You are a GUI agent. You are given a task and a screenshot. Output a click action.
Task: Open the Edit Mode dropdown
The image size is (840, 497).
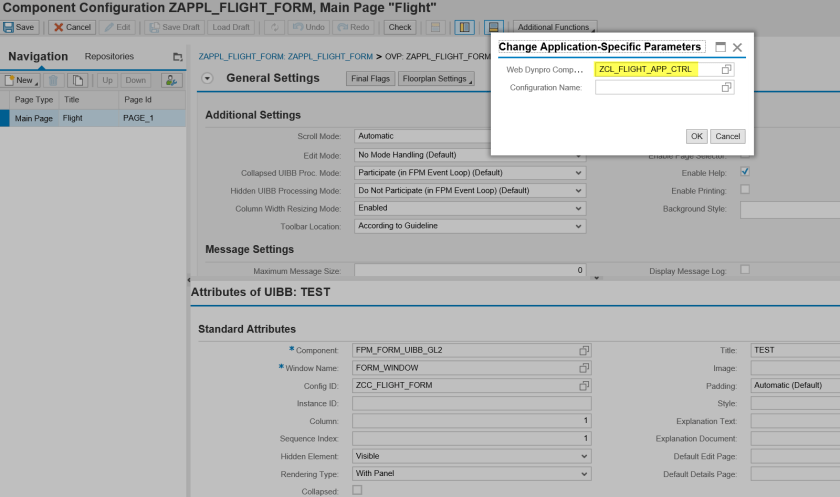click(578, 155)
